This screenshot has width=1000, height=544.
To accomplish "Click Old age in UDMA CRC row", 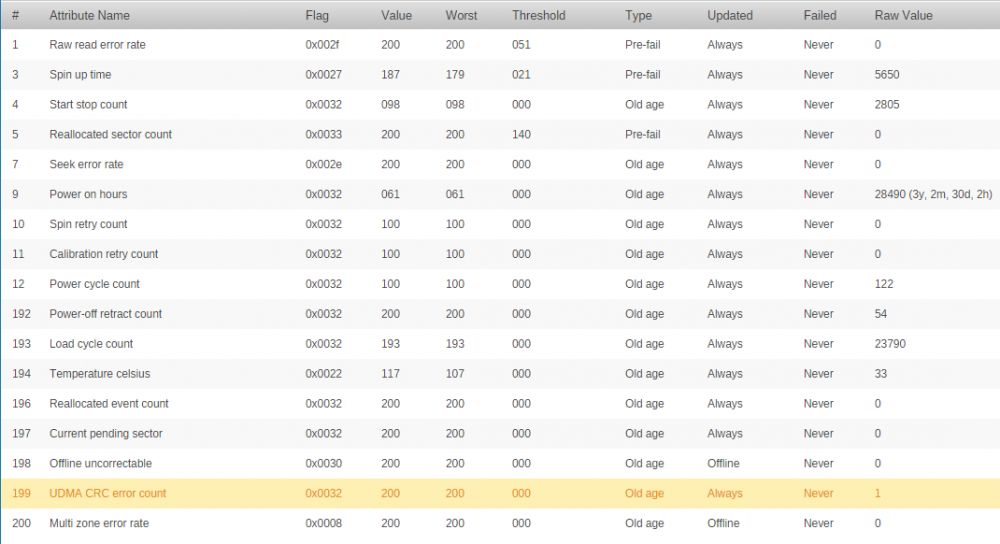I will tap(644, 494).
